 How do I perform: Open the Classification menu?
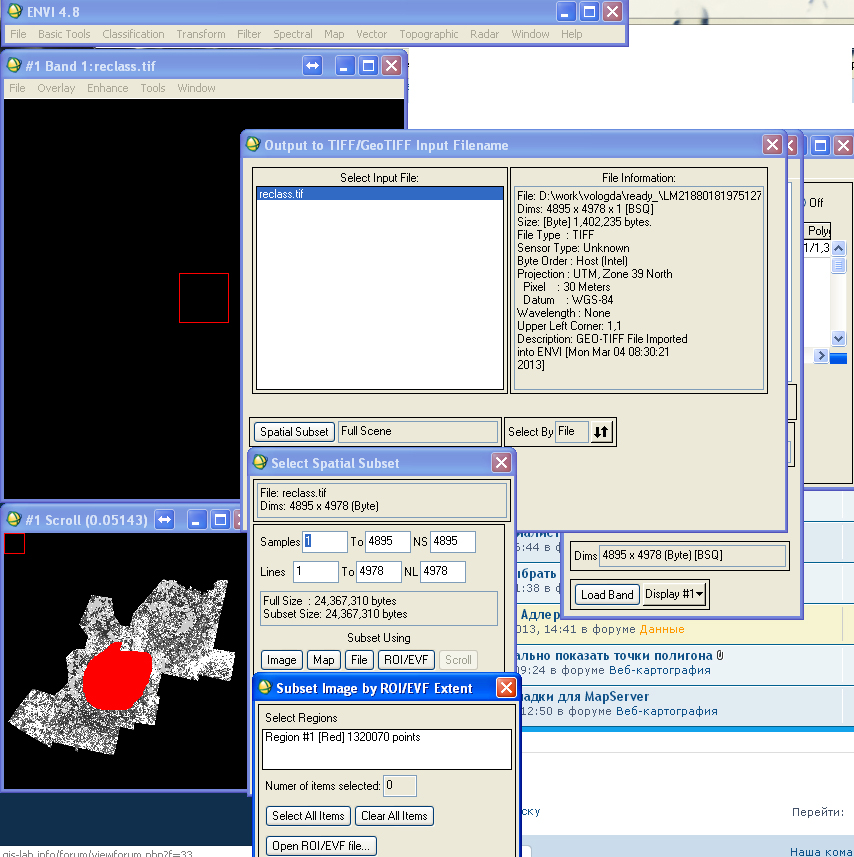click(133, 34)
